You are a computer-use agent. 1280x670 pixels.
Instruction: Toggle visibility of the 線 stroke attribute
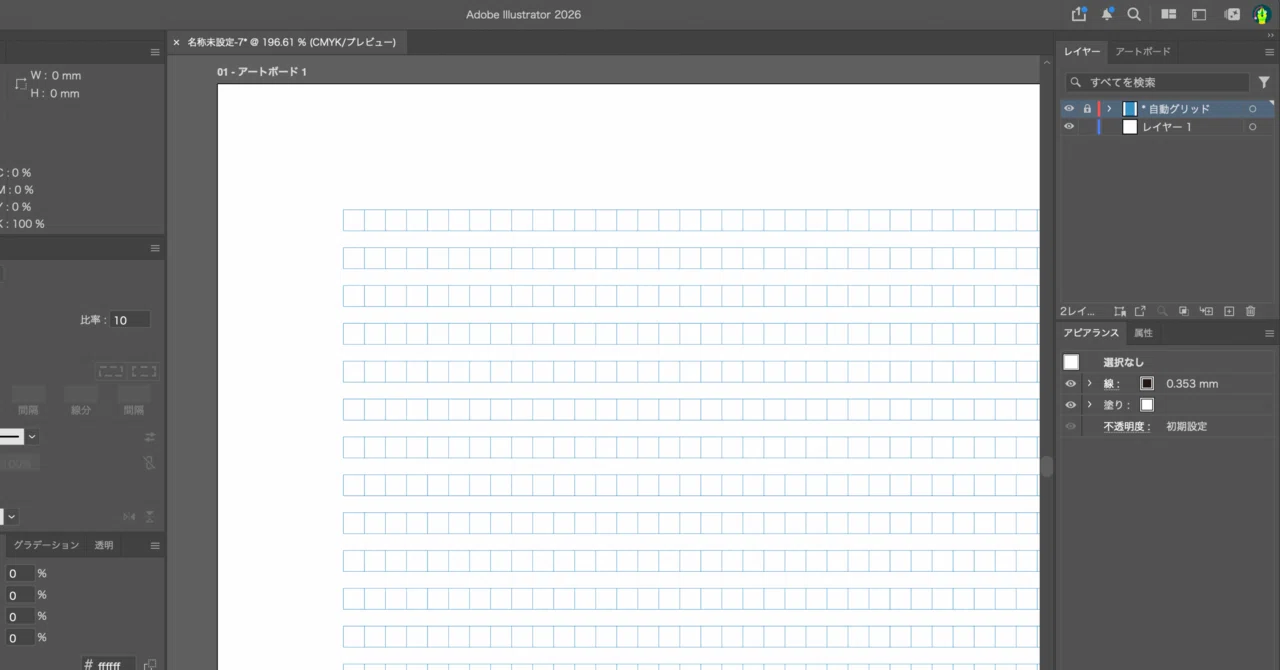tap(1071, 384)
